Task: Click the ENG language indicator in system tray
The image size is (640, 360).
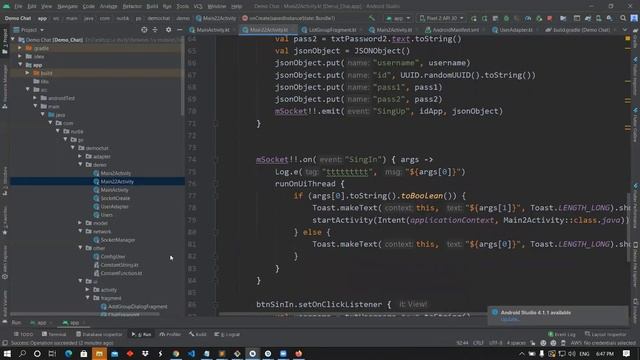Action: 584,353
